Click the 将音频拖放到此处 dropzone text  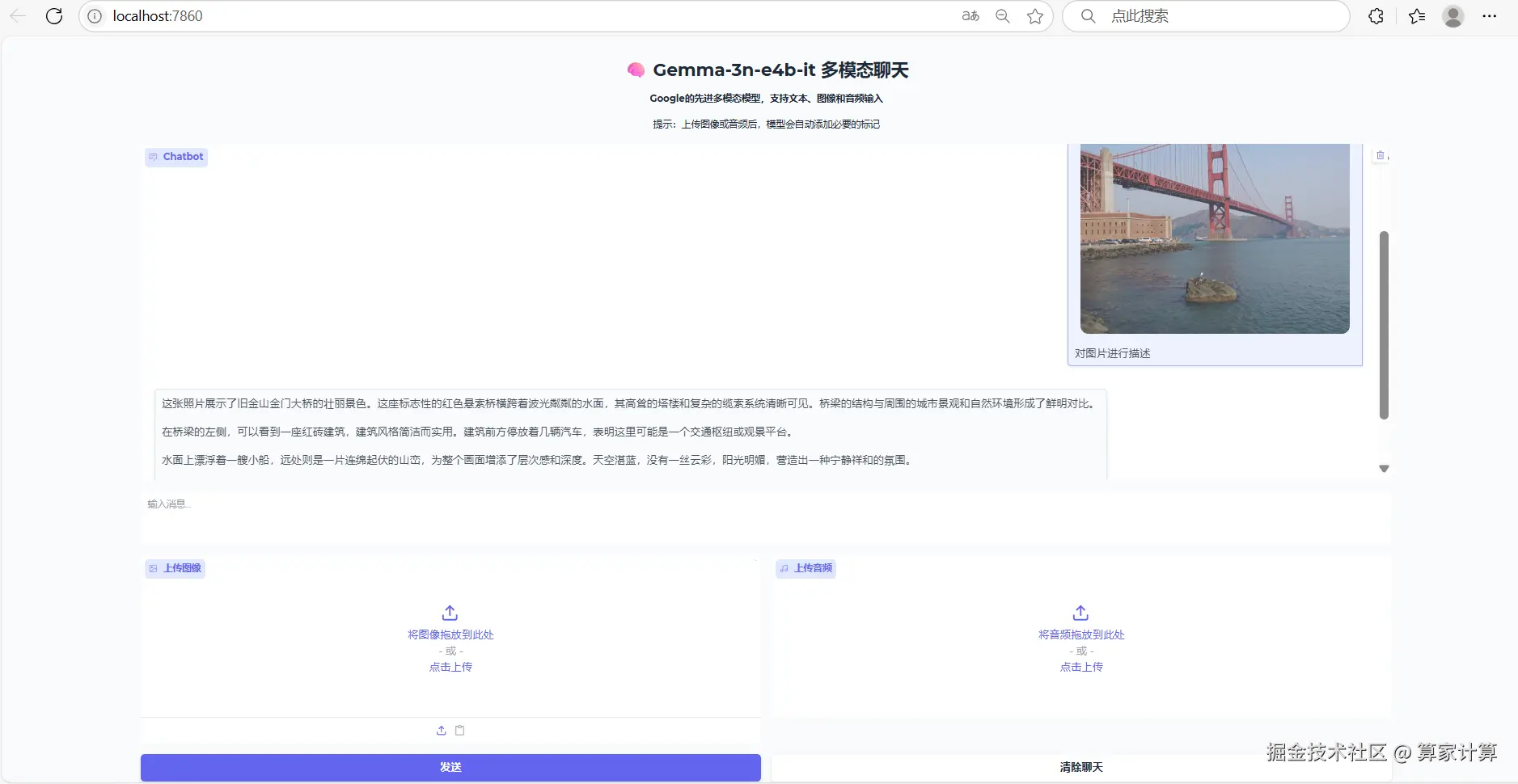pos(1081,634)
